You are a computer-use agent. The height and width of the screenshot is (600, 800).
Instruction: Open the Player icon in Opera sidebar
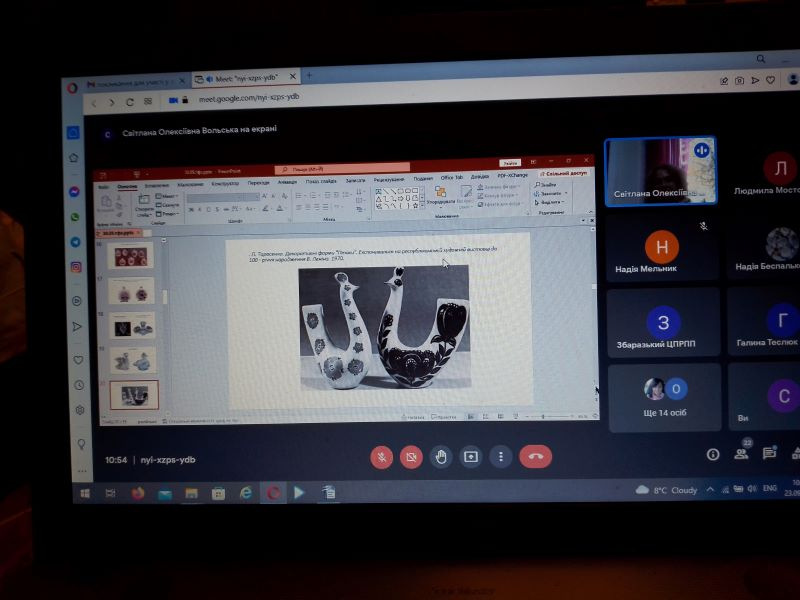click(77, 301)
